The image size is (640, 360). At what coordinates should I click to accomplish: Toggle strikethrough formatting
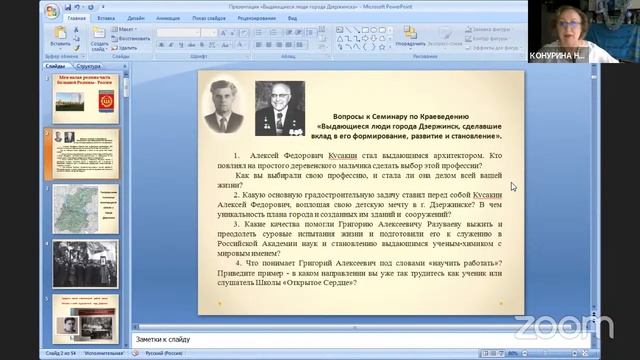(x=192, y=45)
